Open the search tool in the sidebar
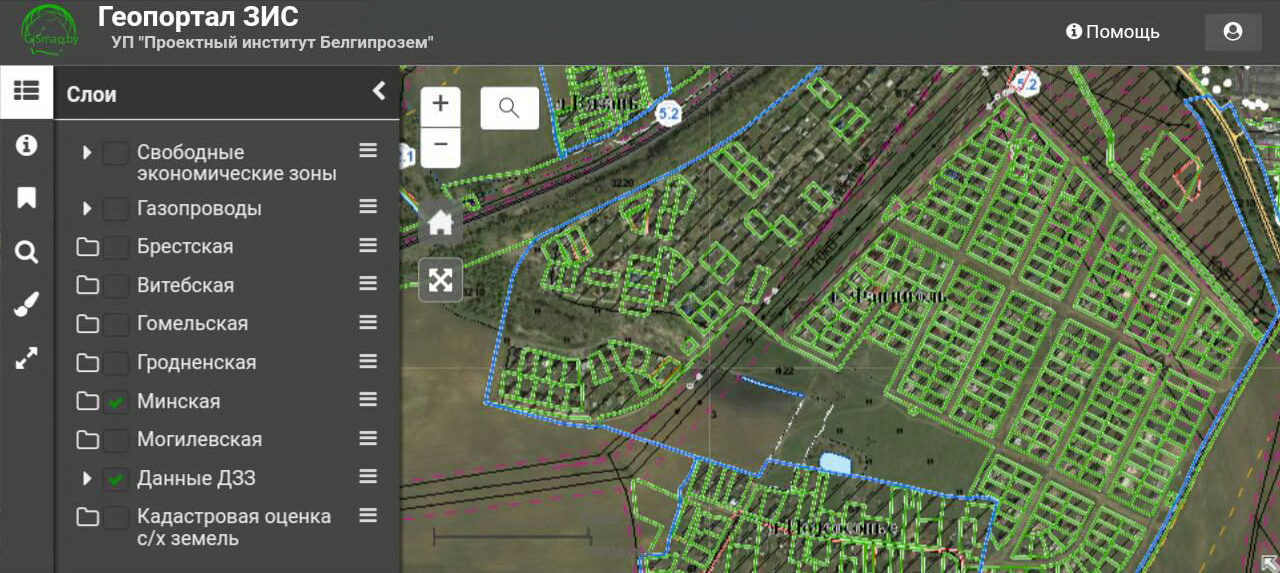The height and width of the screenshot is (573, 1280). tap(26, 252)
